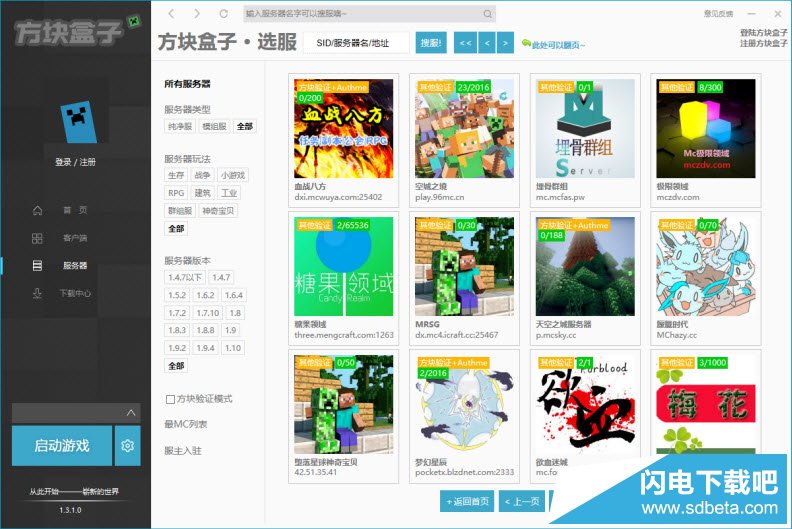Image resolution: width=792 pixels, height=529 pixels.
Task: Open the 下载中心 menu item
Action: tap(75, 293)
